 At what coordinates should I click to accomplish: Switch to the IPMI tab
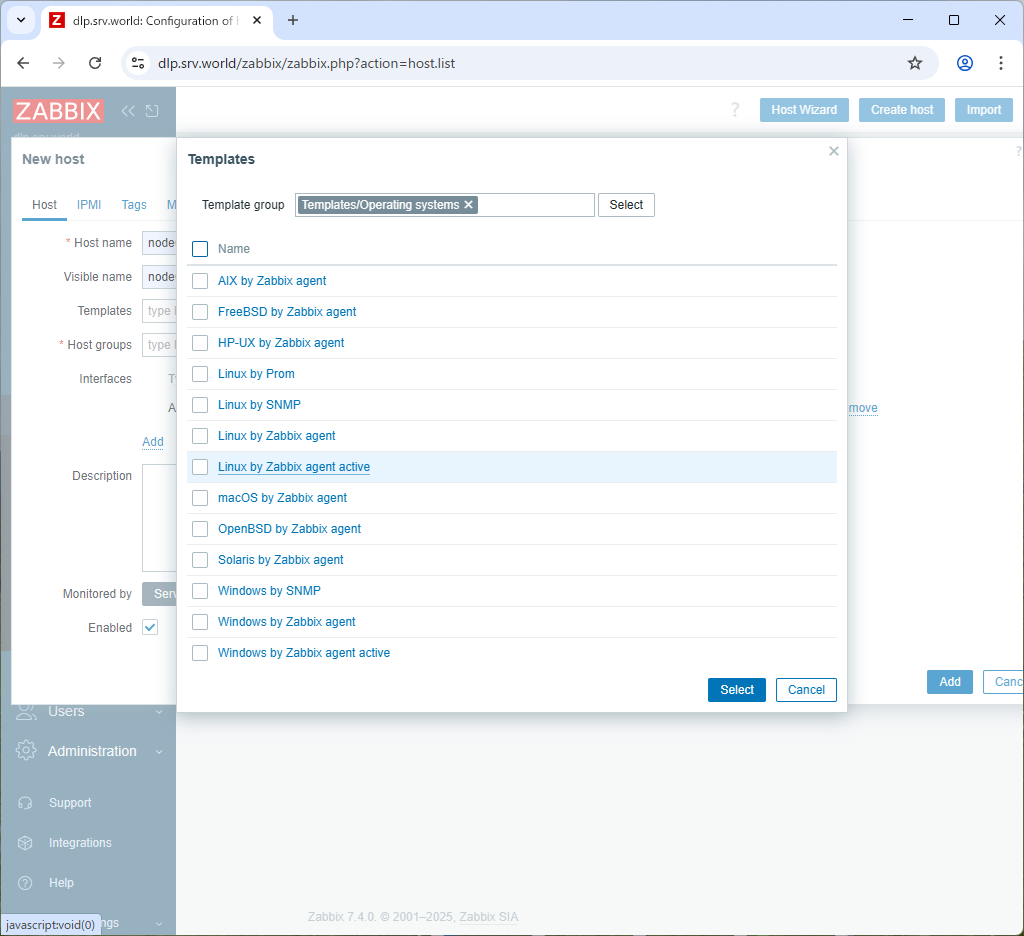coord(89,204)
